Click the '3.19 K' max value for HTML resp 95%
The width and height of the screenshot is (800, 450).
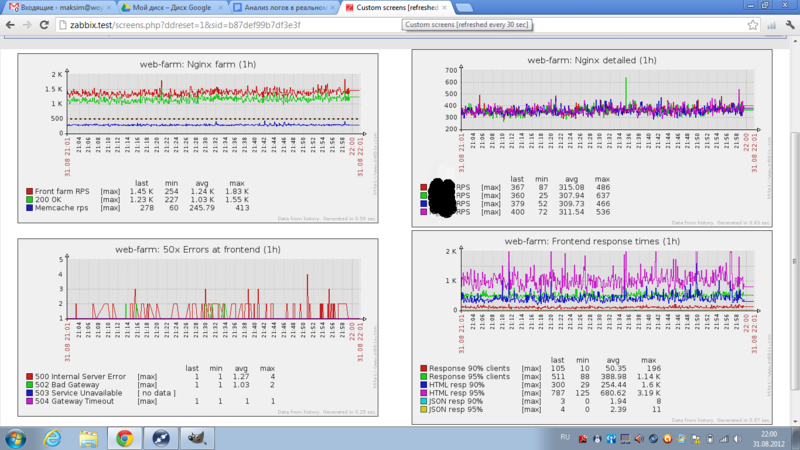[648, 393]
